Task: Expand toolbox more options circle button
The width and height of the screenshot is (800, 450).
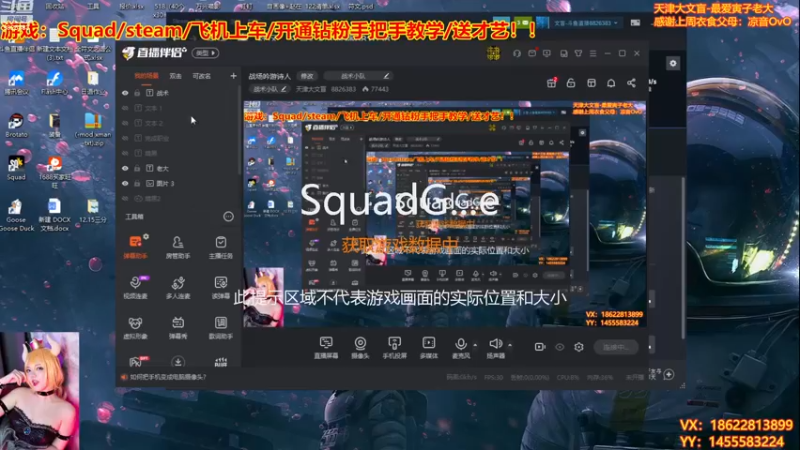Action: [x=228, y=217]
